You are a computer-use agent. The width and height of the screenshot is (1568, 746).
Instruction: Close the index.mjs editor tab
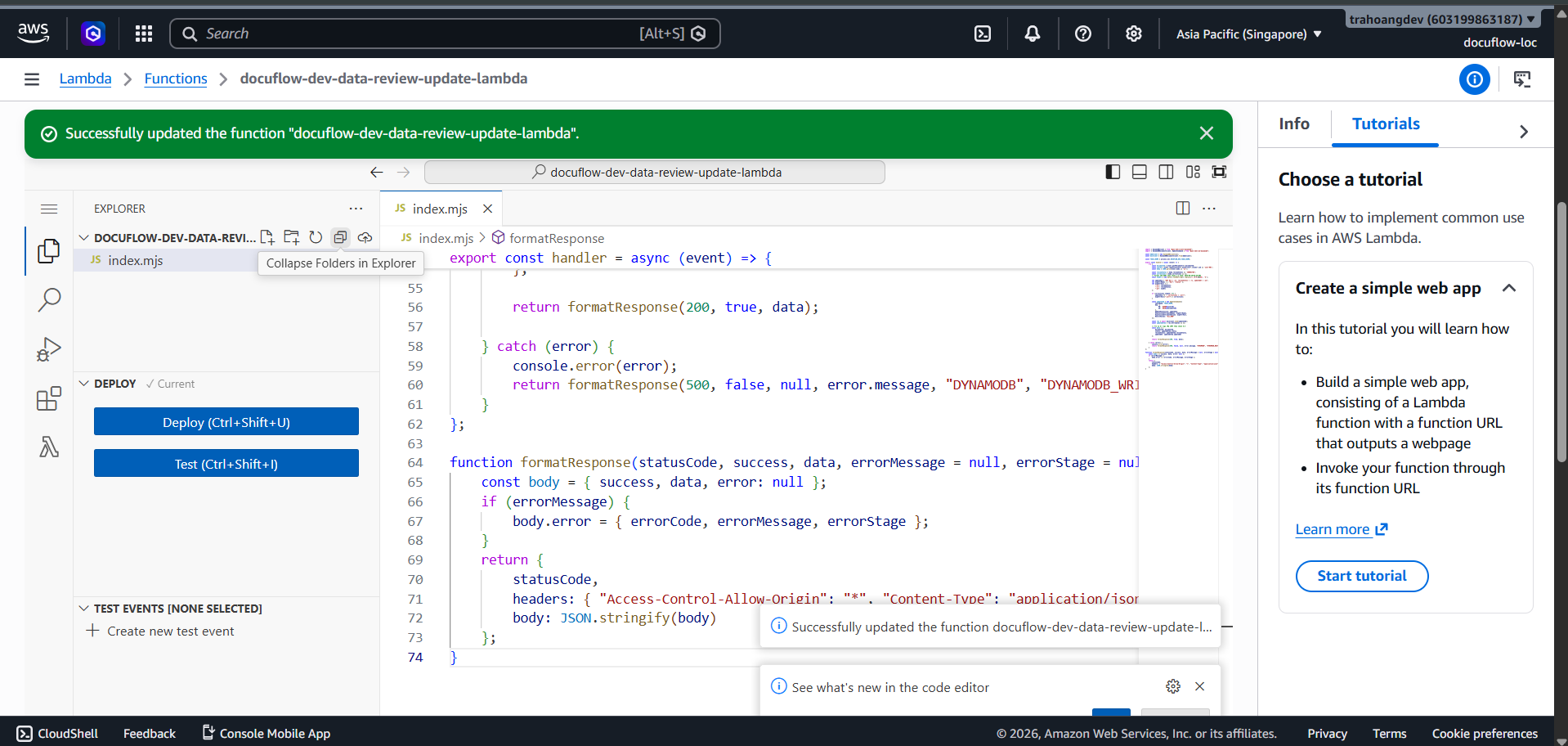[x=488, y=209]
